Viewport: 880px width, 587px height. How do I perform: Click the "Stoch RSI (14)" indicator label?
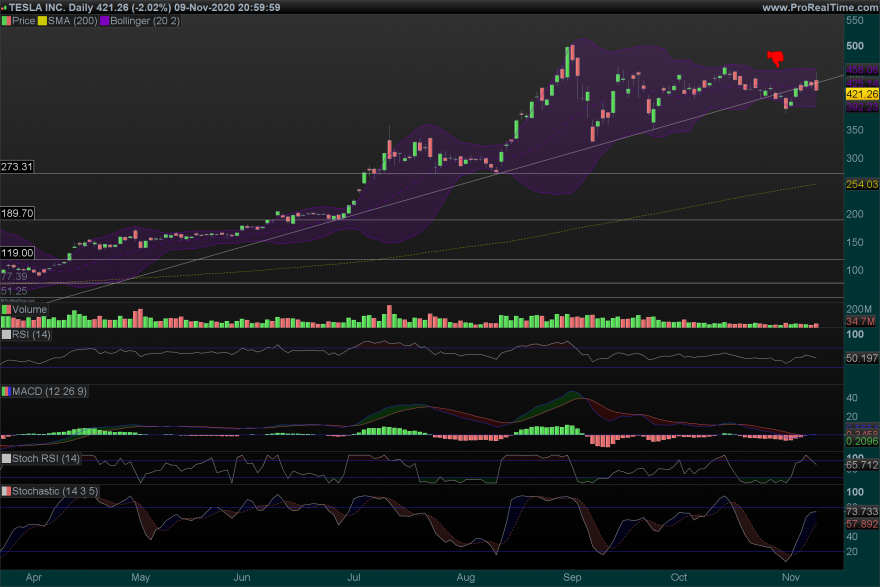(x=45, y=458)
